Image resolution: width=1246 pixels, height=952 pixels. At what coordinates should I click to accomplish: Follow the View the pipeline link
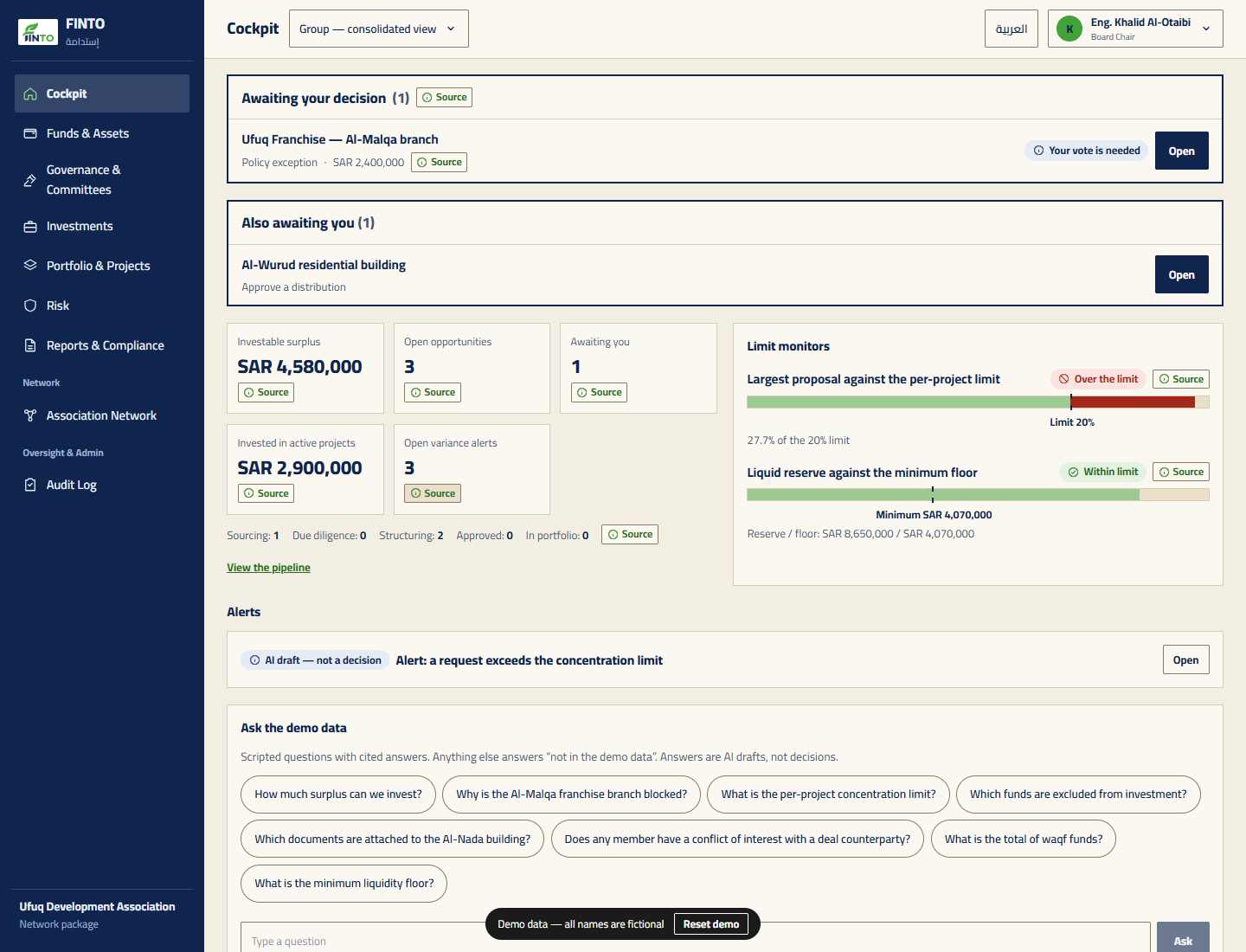tap(268, 568)
